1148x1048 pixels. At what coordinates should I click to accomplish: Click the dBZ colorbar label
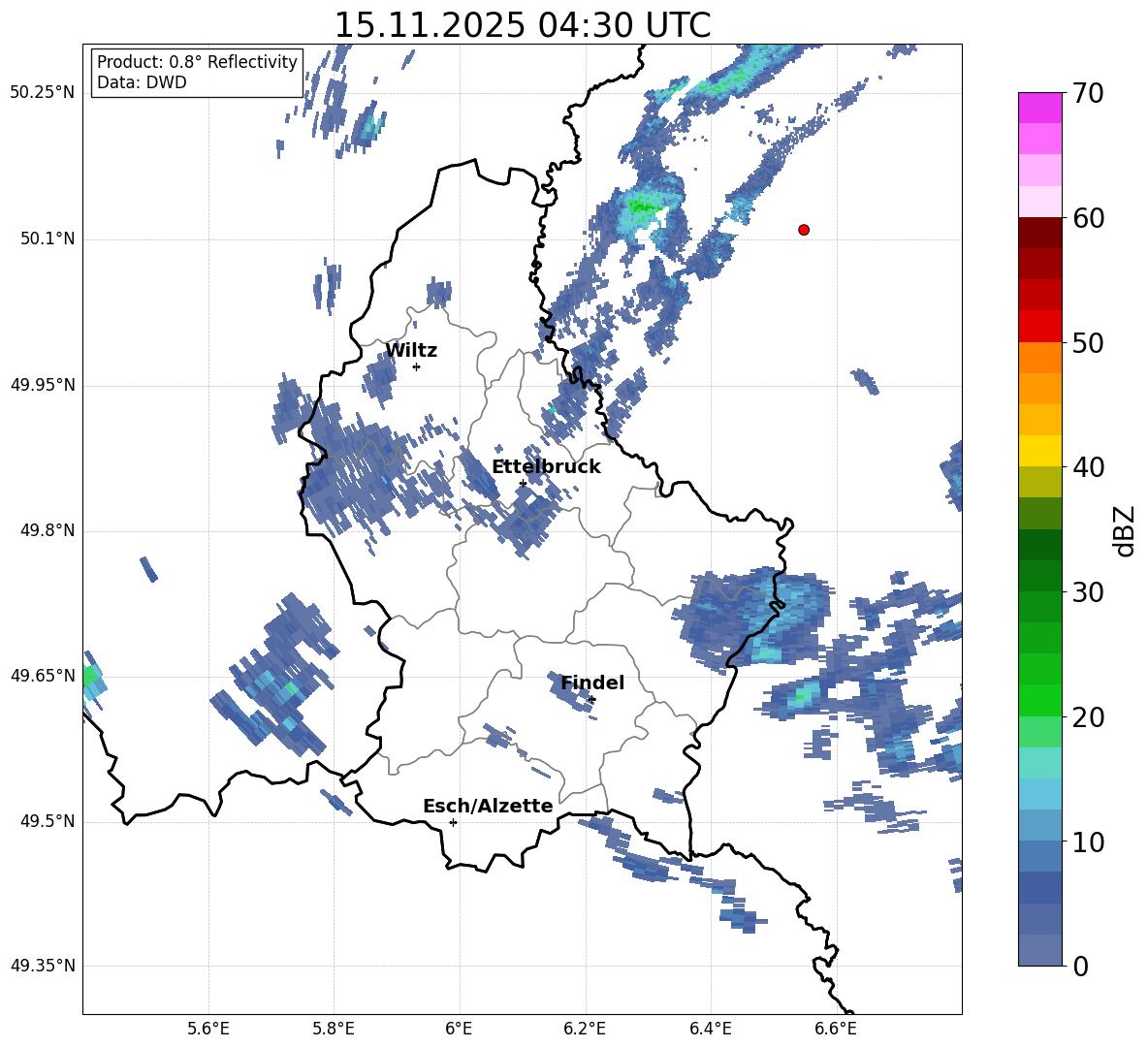tap(1125, 531)
